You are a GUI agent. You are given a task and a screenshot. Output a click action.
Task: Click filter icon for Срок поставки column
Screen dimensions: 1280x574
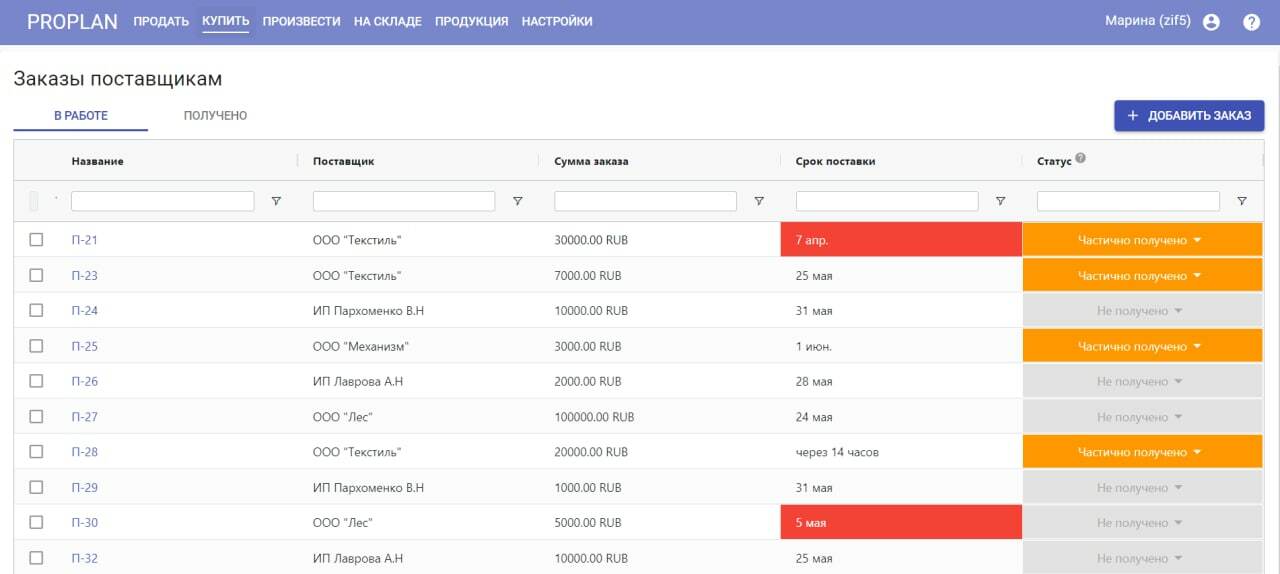coord(1000,201)
